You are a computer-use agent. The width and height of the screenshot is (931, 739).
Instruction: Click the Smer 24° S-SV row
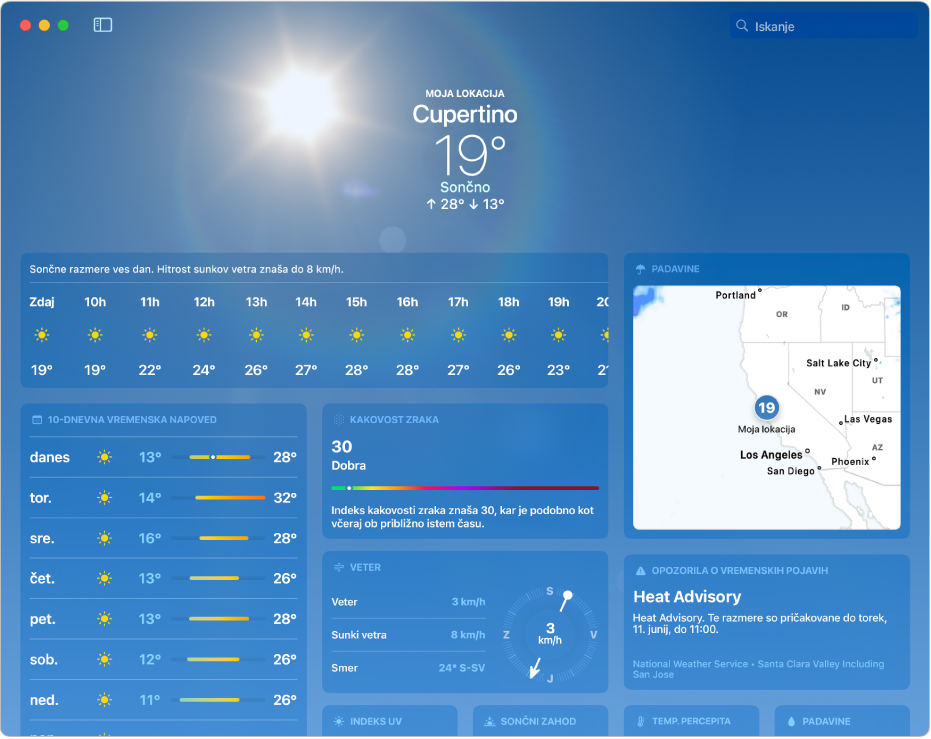tap(408, 668)
